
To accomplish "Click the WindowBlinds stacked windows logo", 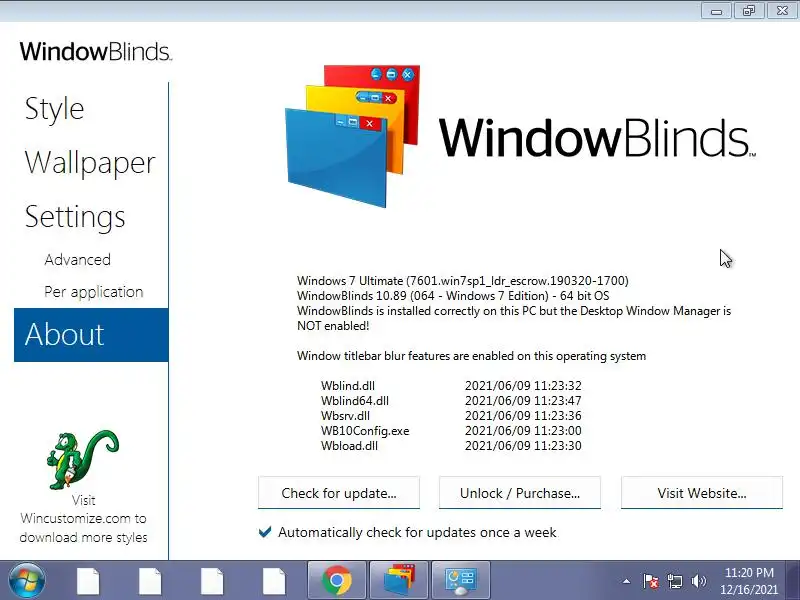I will tap(352, 136).
